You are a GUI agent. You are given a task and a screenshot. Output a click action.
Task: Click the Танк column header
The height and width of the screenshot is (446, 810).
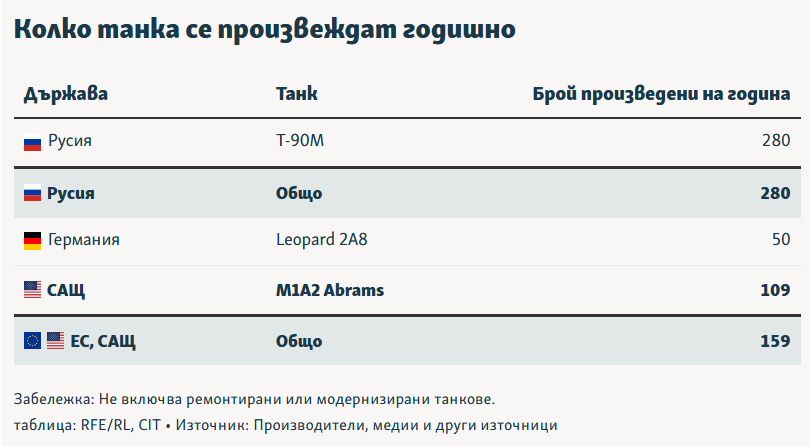pos(296,95)
